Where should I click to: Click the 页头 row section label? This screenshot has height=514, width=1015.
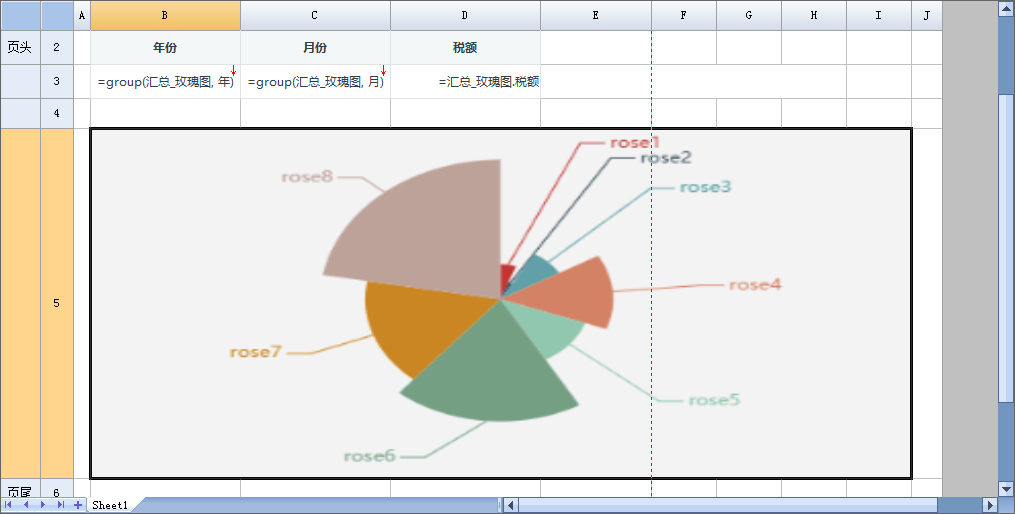click(x=19, y=48)
